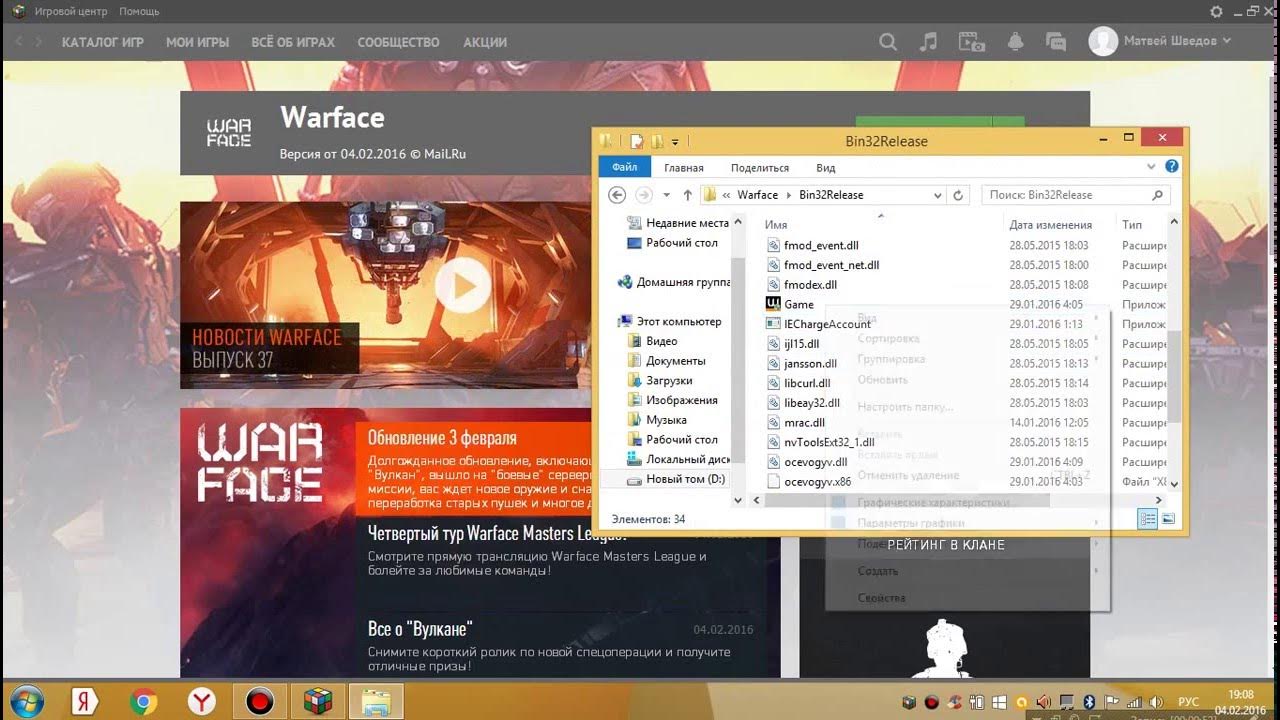Open Explorer recent locations dropdown
Screen dimensions: 1280x720
667,195
